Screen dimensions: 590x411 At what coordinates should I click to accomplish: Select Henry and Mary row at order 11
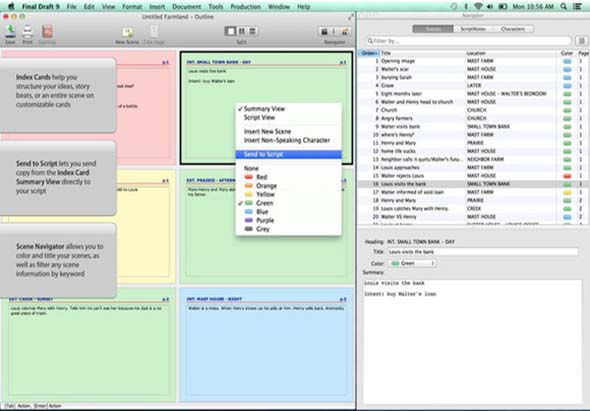click(x=474, y=143)
